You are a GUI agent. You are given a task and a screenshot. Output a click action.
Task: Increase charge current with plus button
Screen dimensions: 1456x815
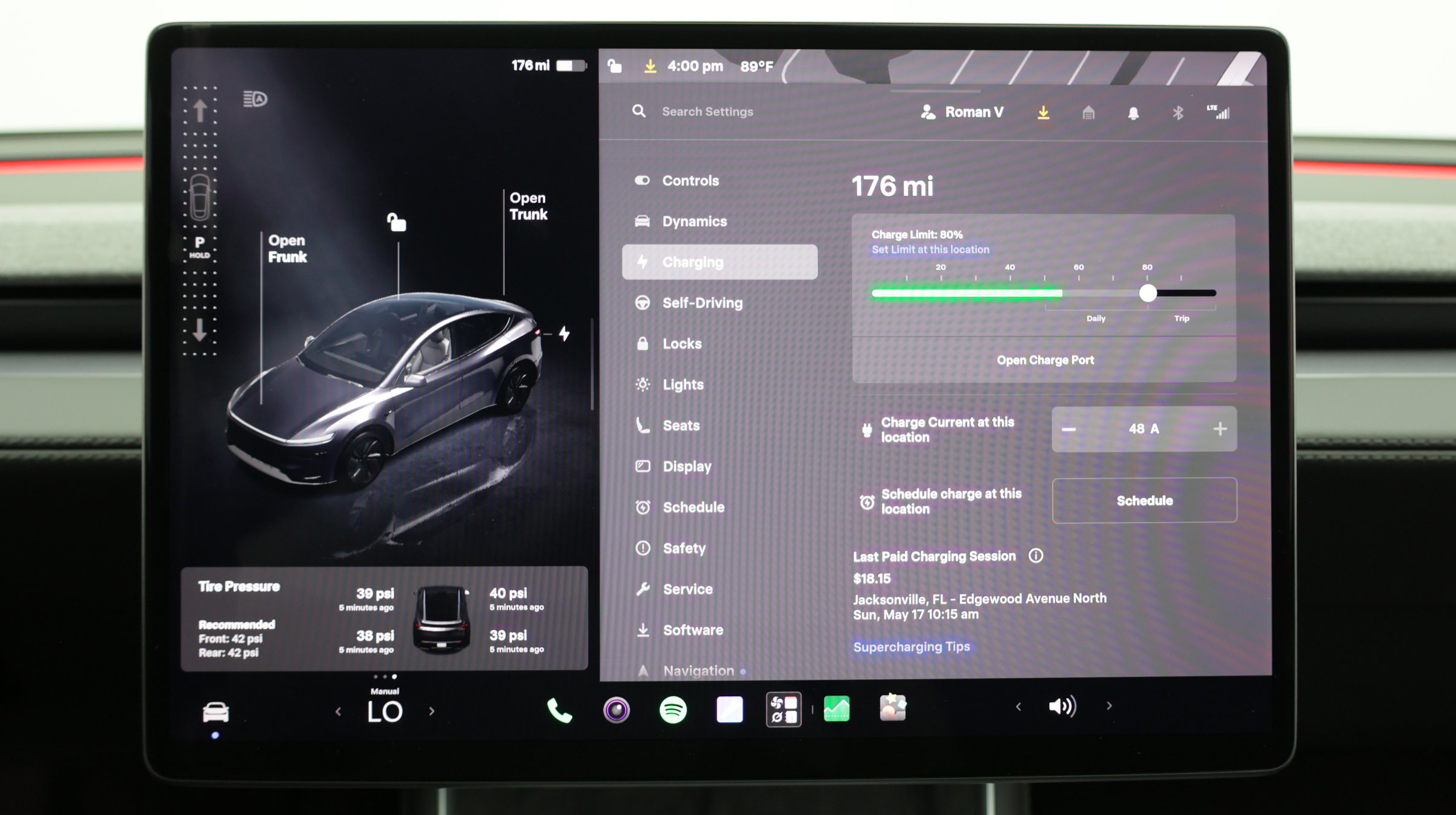(1220, 429)
